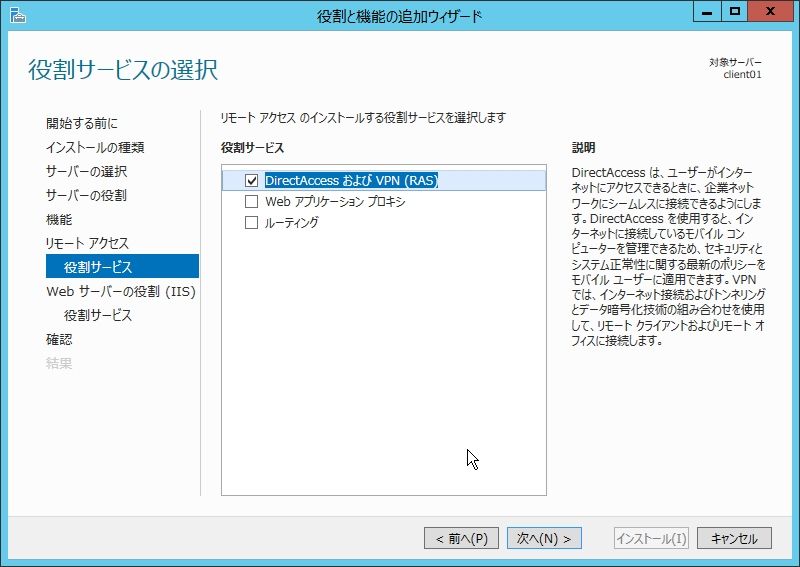This screenshot has height=567, width=800.
Task: Close the wizard with X button
Action: 770,12
